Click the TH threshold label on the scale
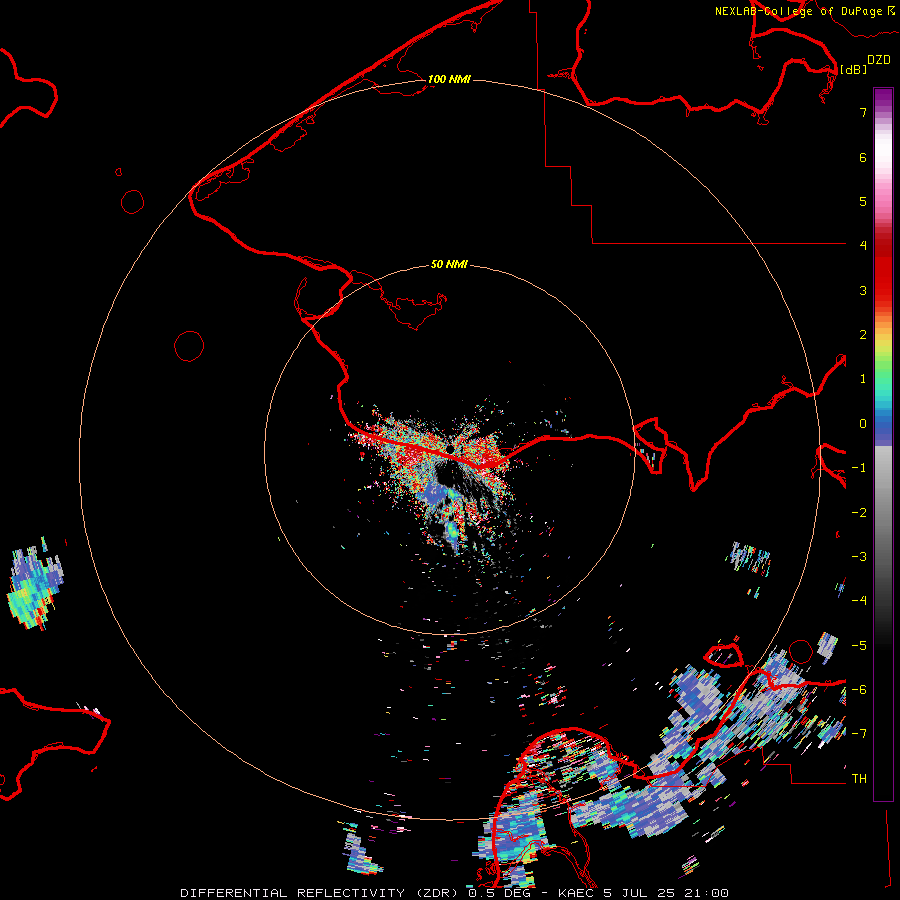 (x=859, y=779)
